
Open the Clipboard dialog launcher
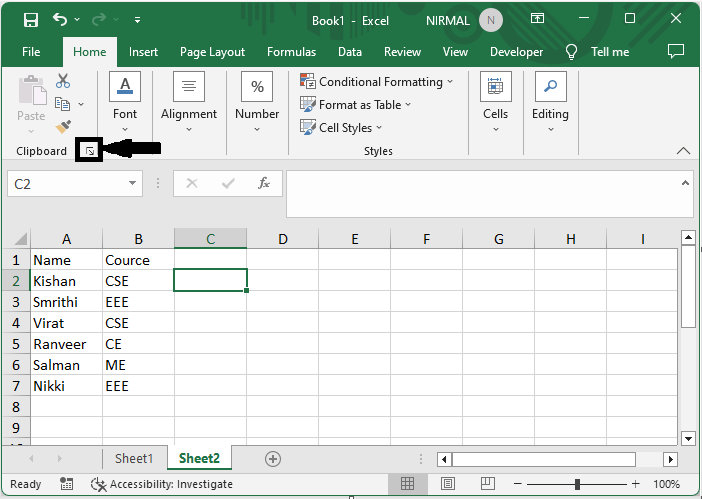click(89, 151)
